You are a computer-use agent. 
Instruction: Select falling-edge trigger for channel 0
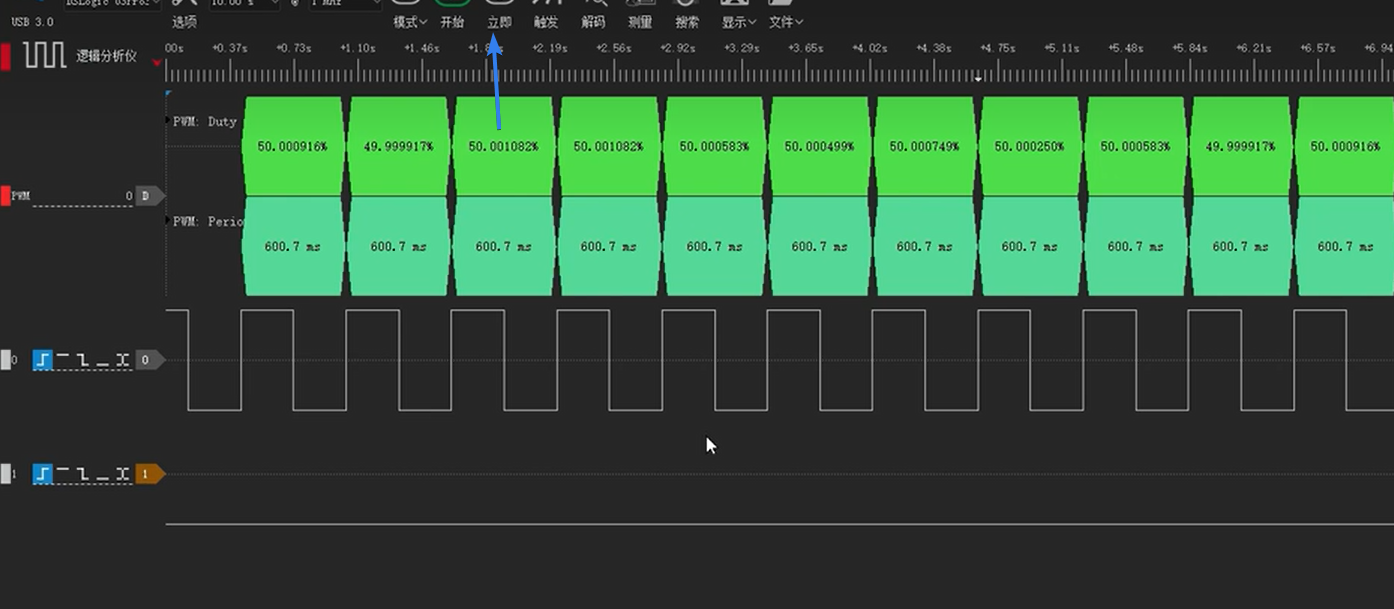coord(83,360)
